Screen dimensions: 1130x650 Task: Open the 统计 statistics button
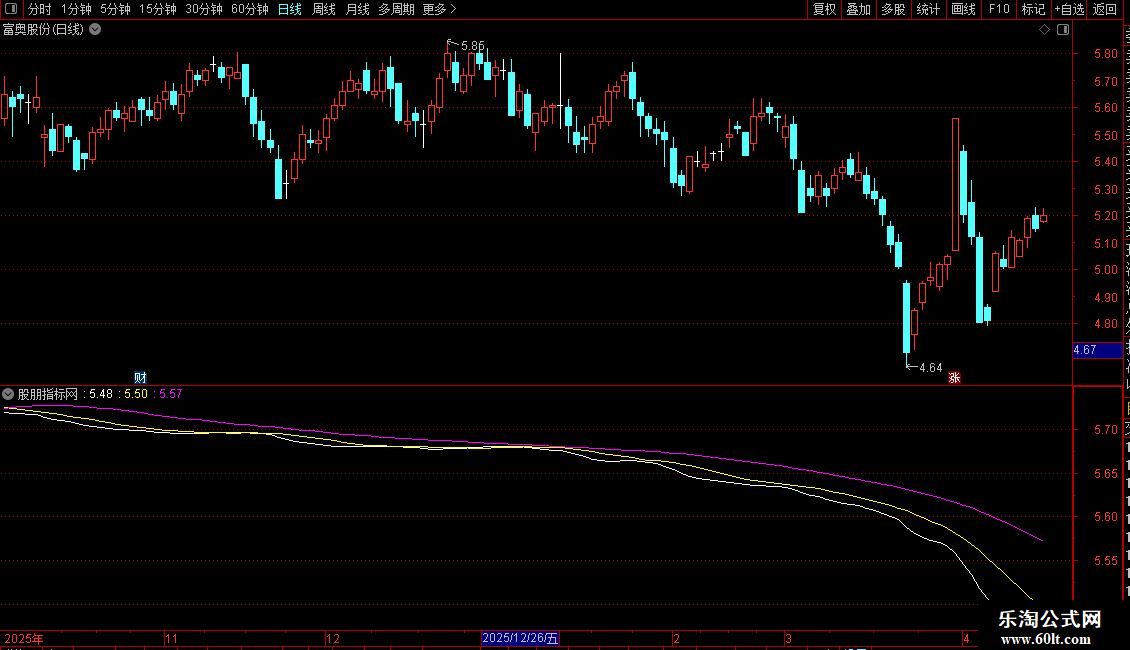point(928,9)
